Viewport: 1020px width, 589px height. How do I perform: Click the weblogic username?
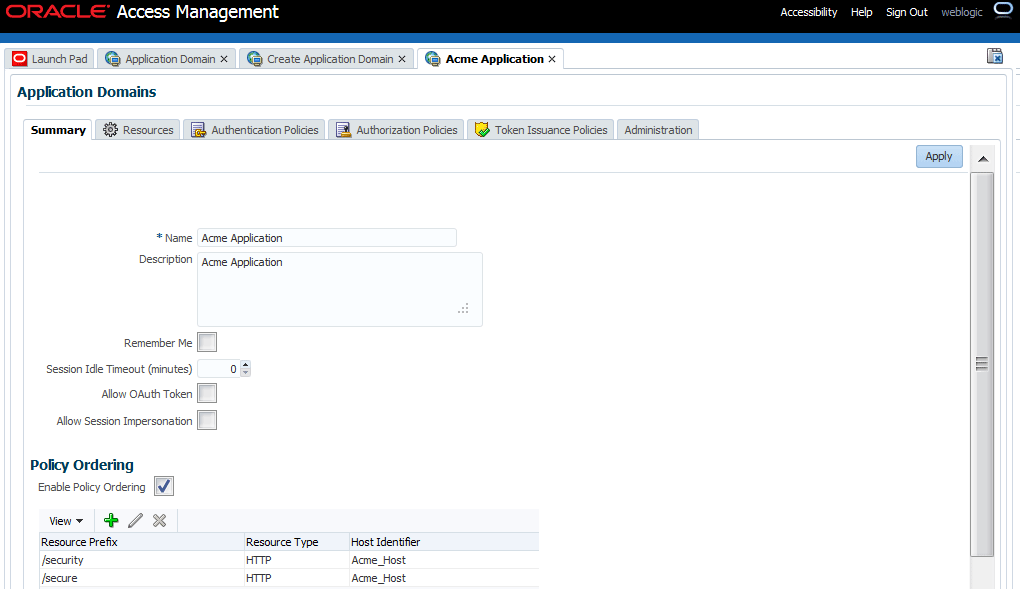point(961,12)
